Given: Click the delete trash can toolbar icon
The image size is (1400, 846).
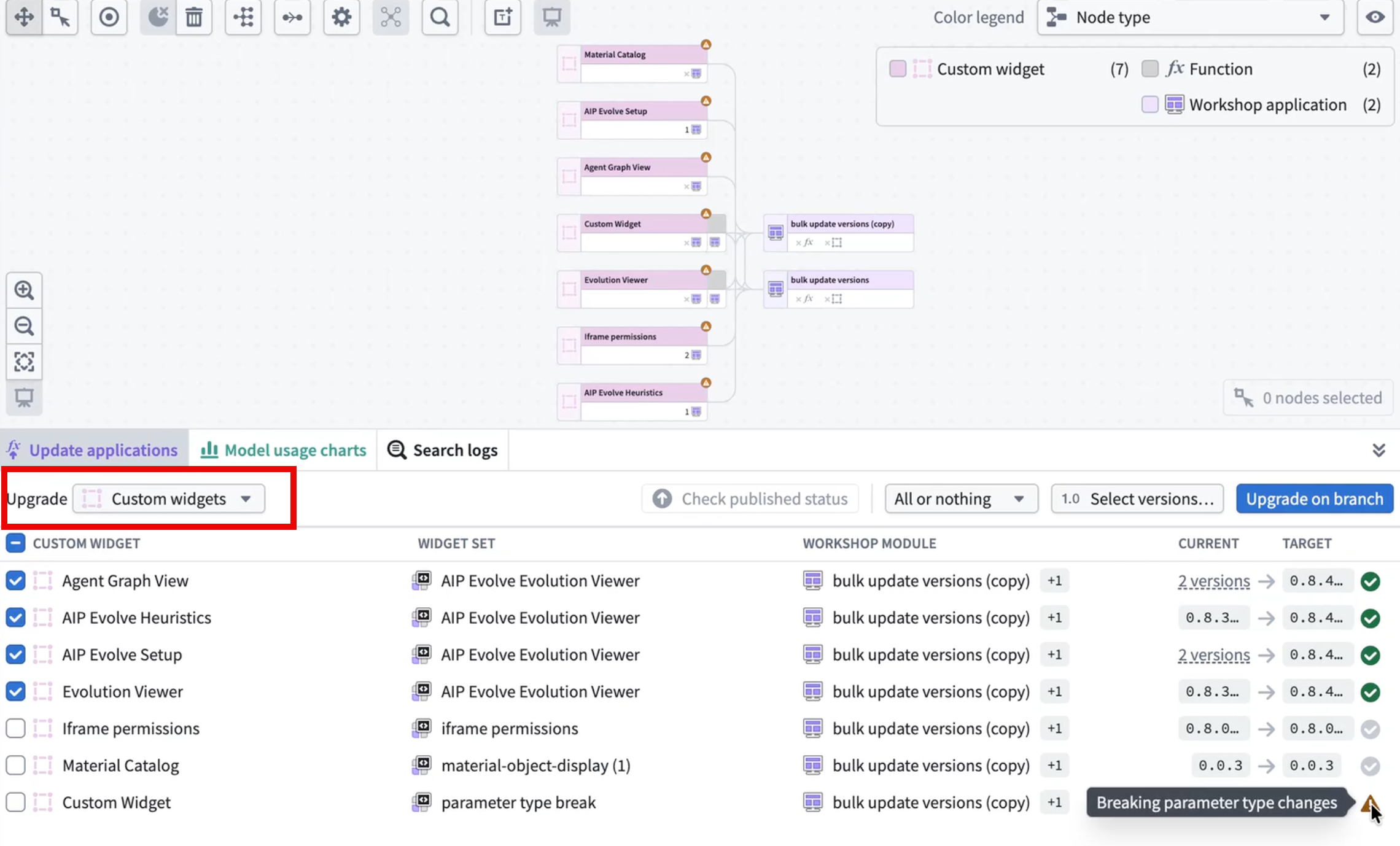Looking at the screenshot, I should [x=194, y=17].
